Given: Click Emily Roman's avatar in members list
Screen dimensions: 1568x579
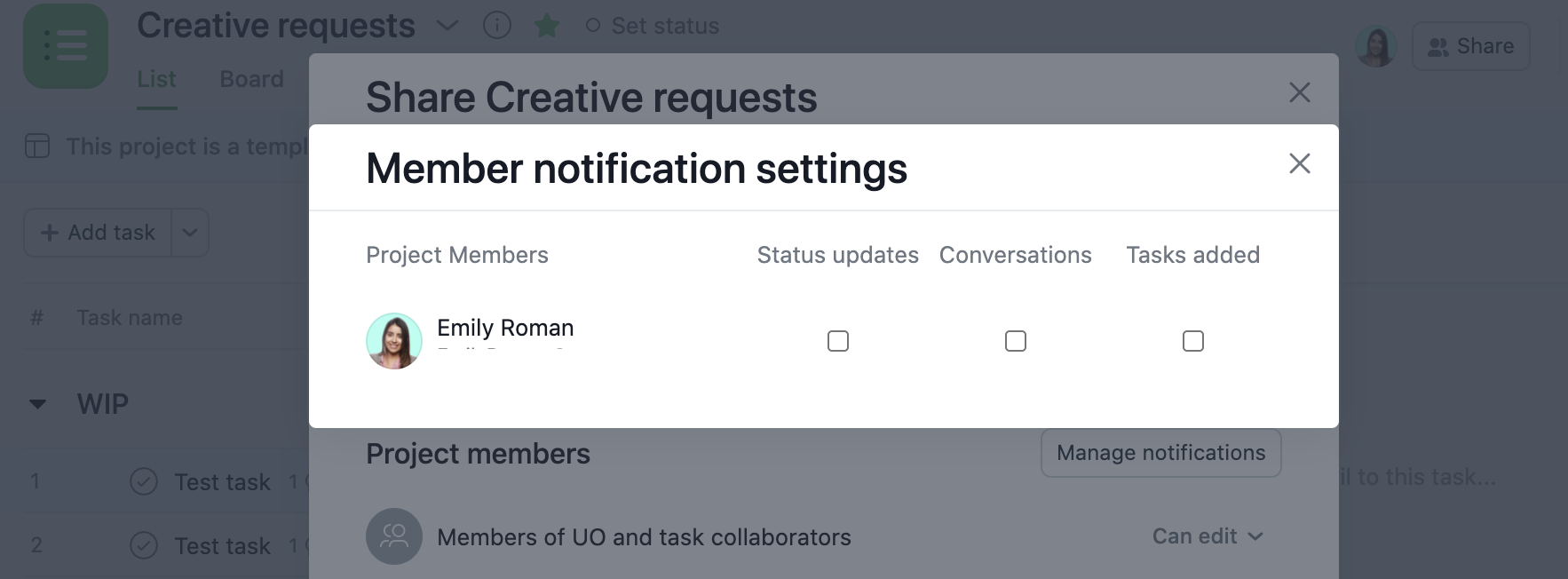Looking at the screenshot, I should 394,341.
